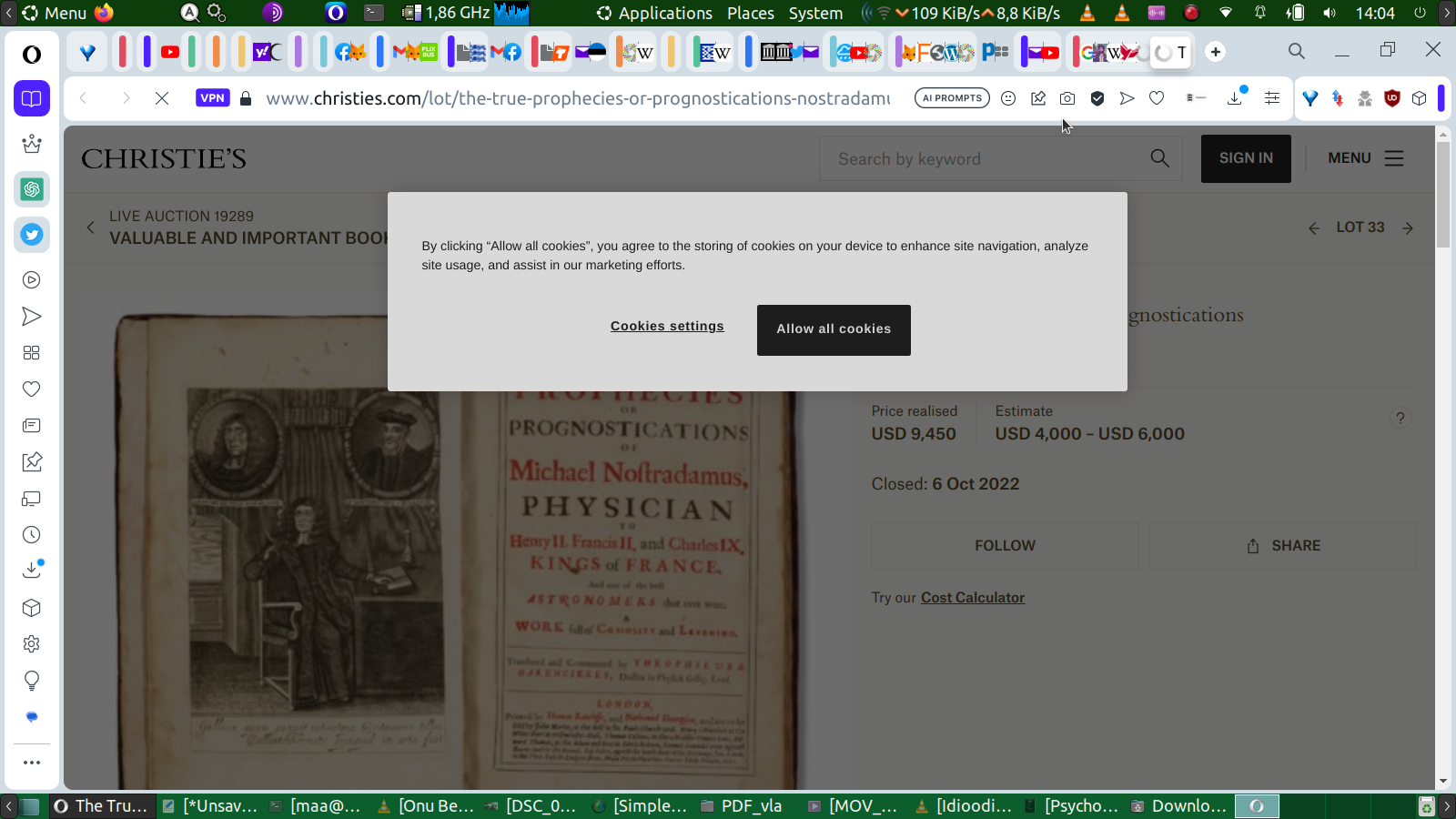1456x819 pixels.
Task: Open the Workspaces button in the sidebar
Action: point(32,98)
